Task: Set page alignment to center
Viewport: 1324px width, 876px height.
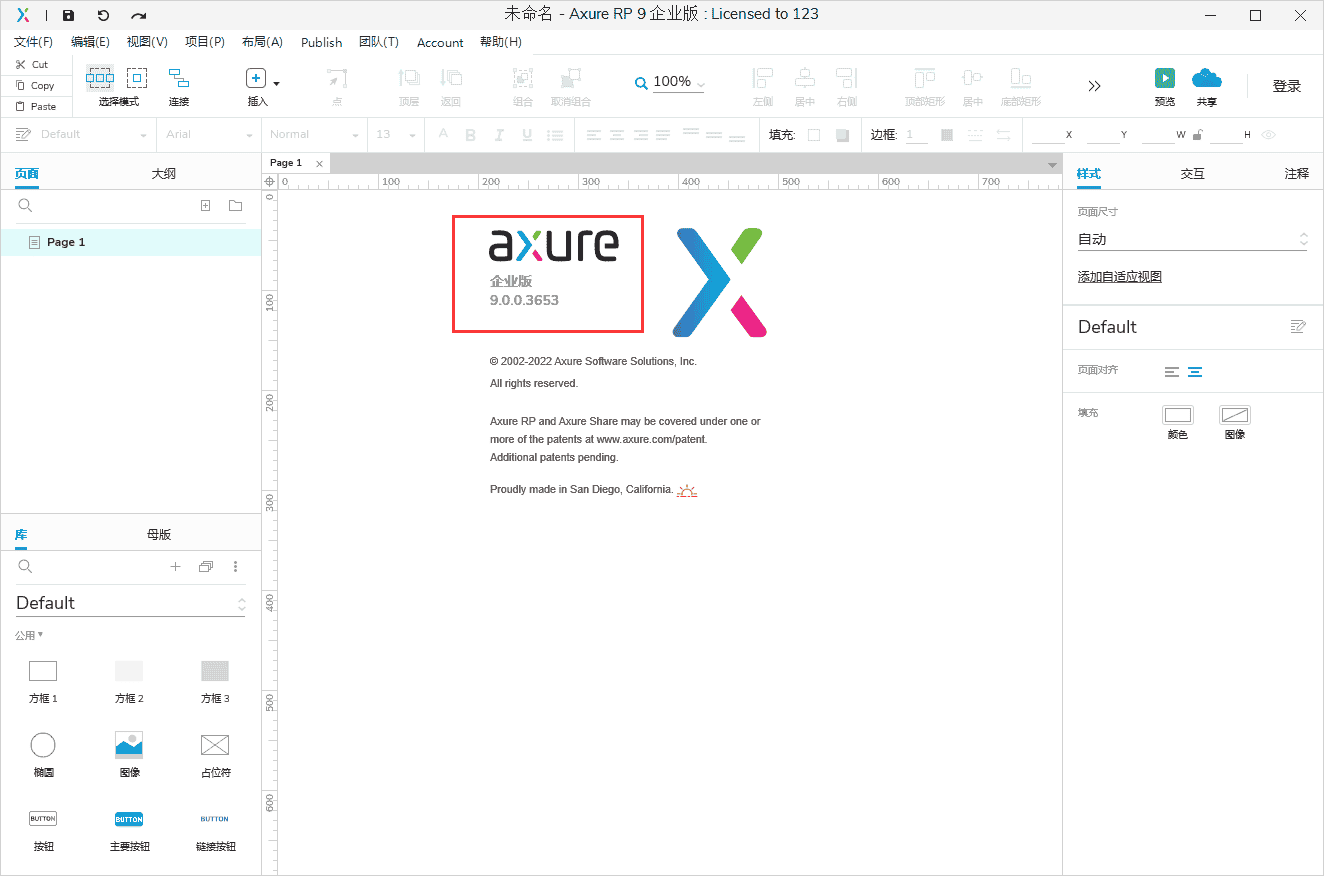Action: click(x=1195, y=372)
